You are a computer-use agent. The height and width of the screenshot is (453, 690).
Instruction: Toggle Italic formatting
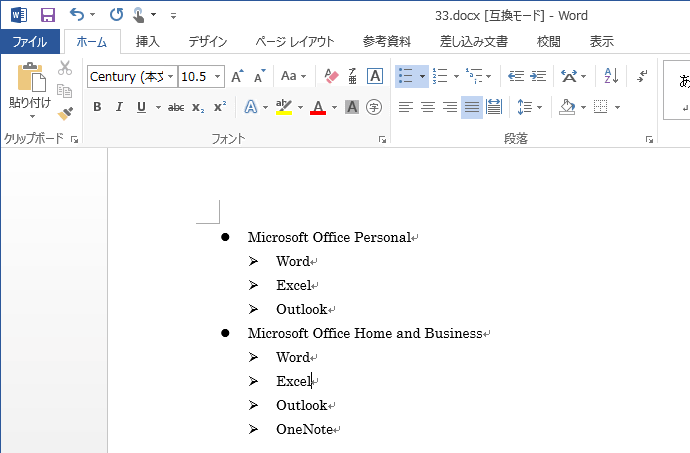119,107
